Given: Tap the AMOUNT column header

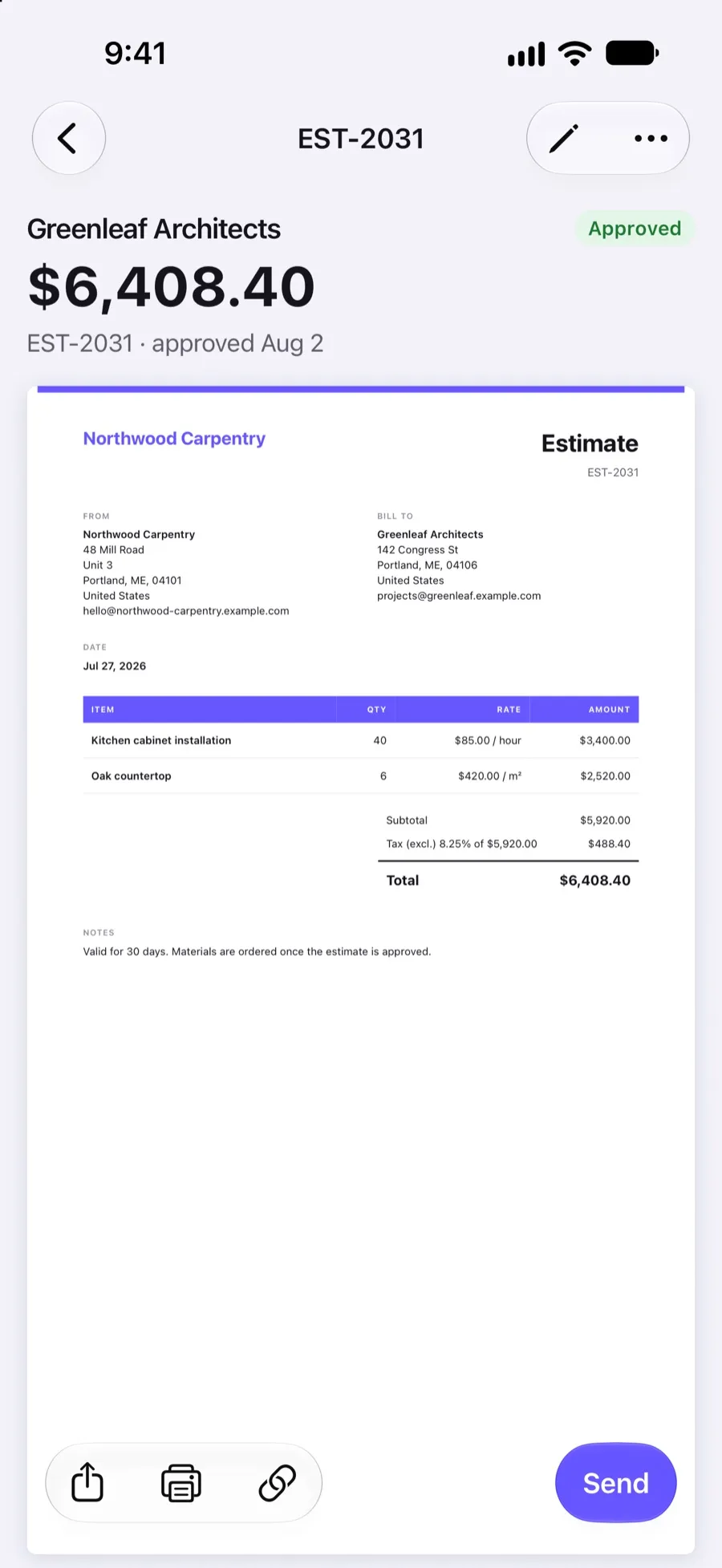Looking at the screenshot, I should tap(610, 710).
